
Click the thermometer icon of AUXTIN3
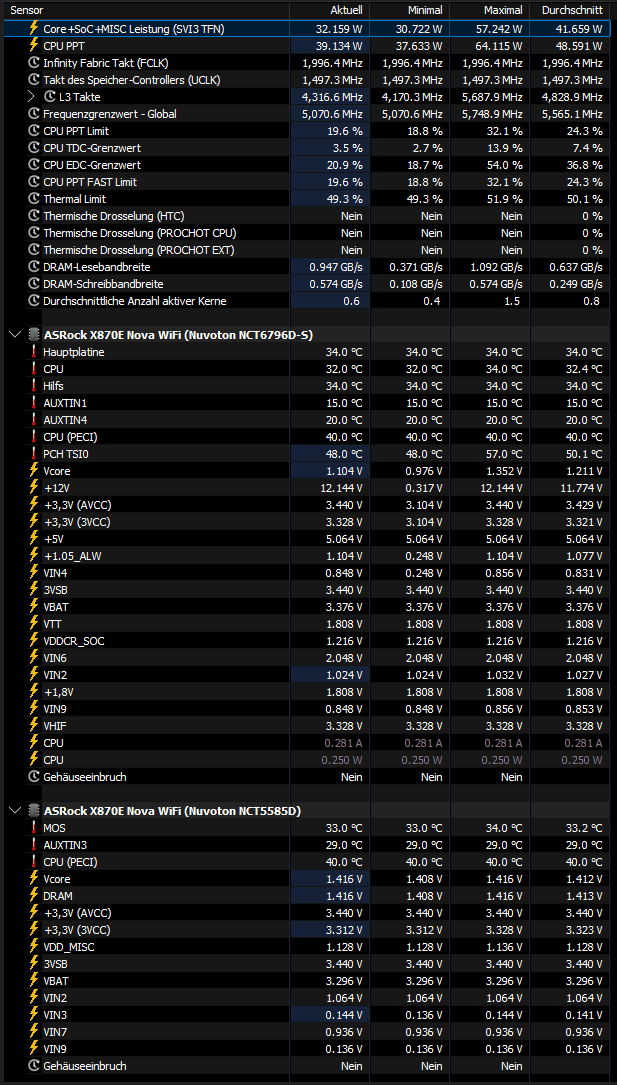(33, 844)
